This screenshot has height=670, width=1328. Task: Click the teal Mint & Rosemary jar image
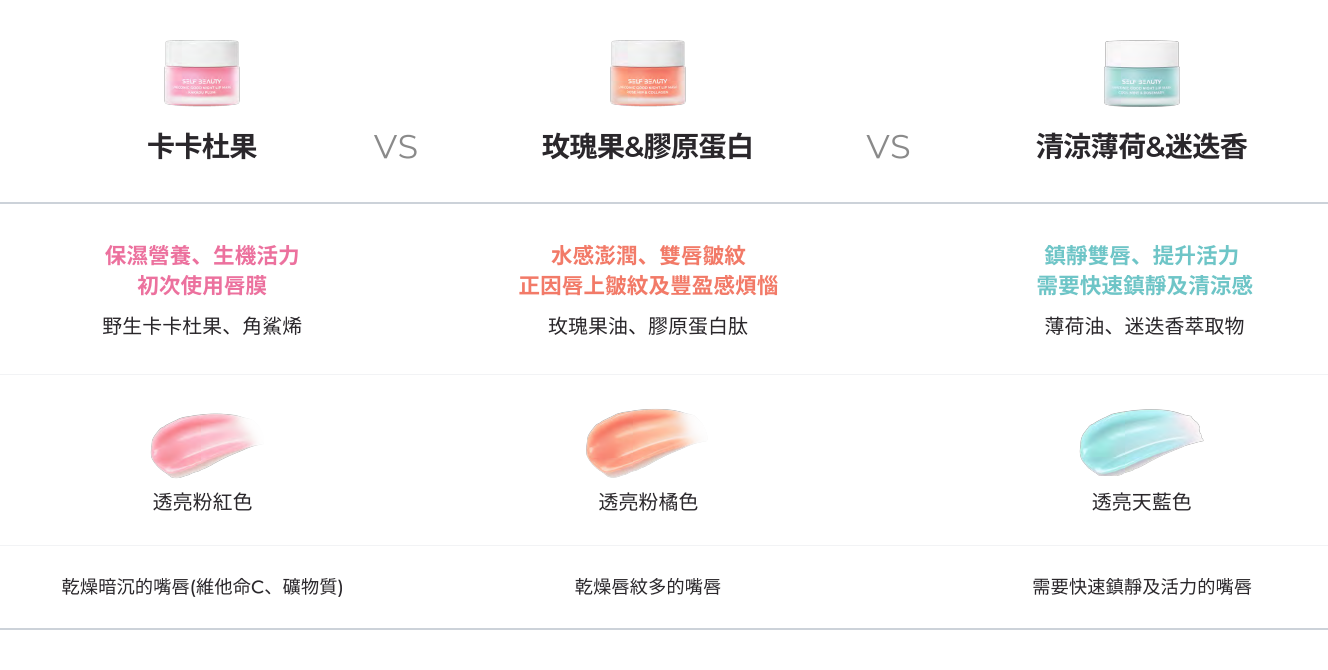coord(1141,73)
